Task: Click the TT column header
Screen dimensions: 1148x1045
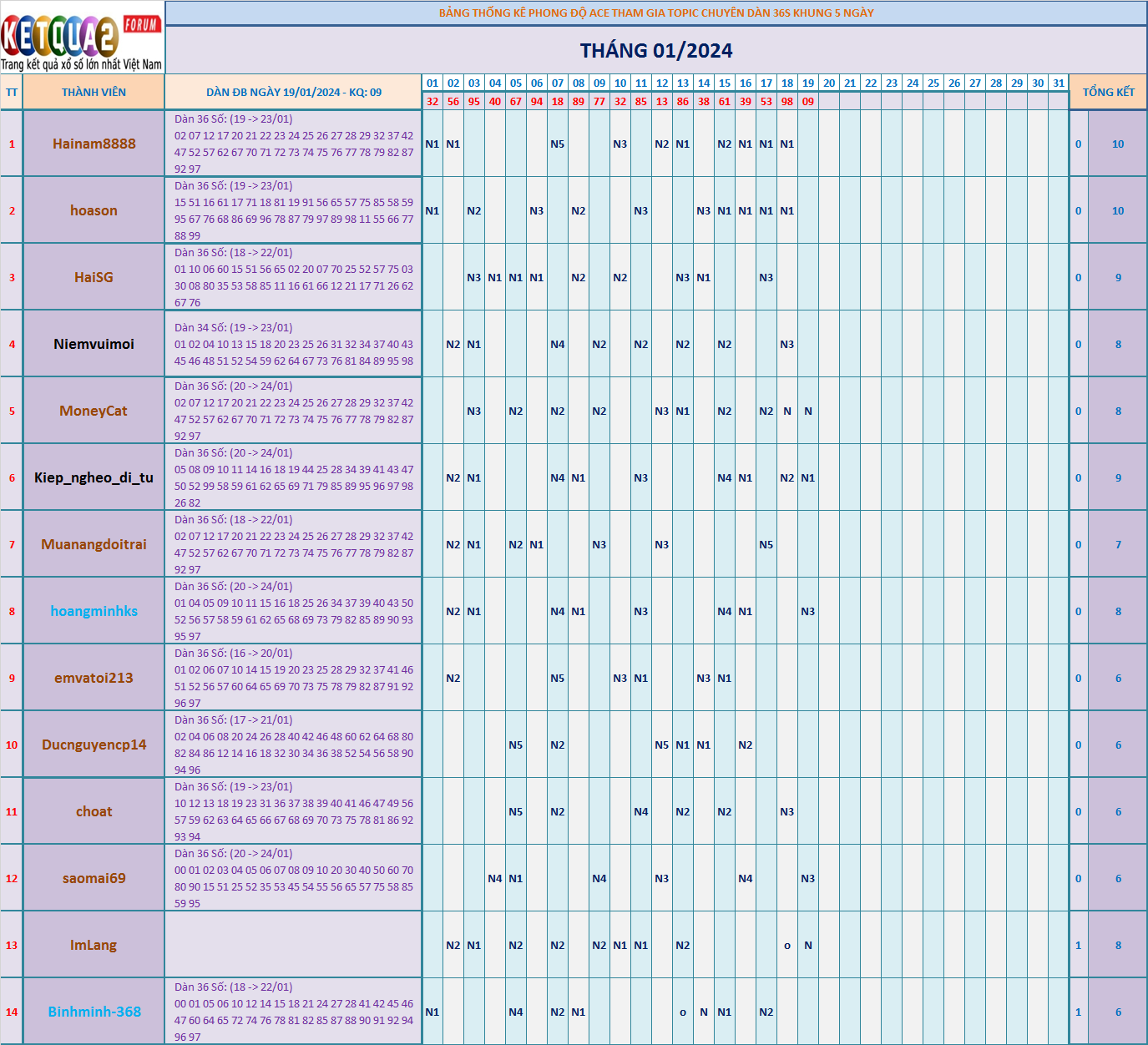Action: [x=12, y=92]
